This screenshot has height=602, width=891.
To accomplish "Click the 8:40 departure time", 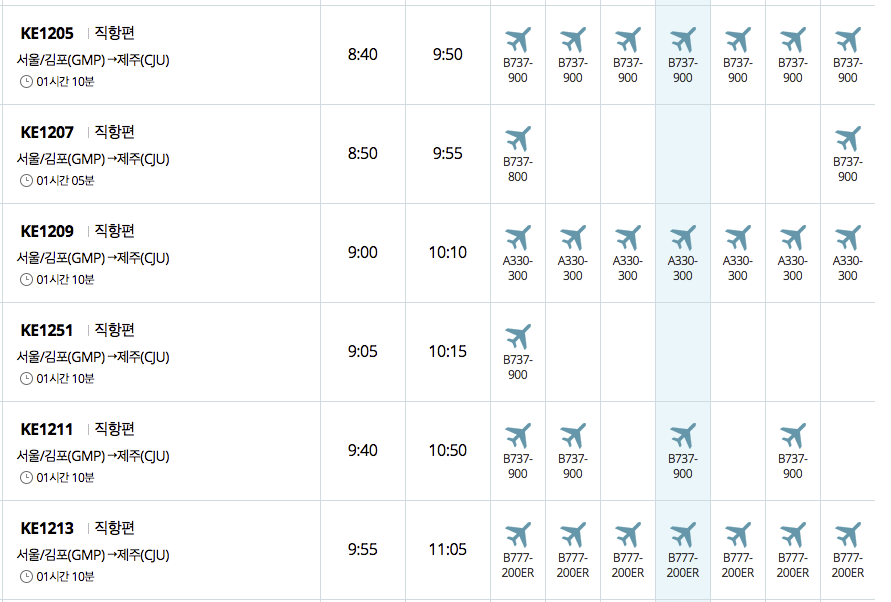I will [x=362, y=54].
